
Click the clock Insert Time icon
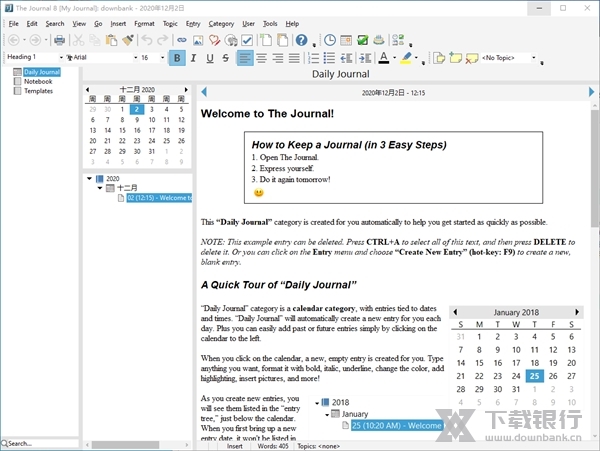tap(330, 40)
